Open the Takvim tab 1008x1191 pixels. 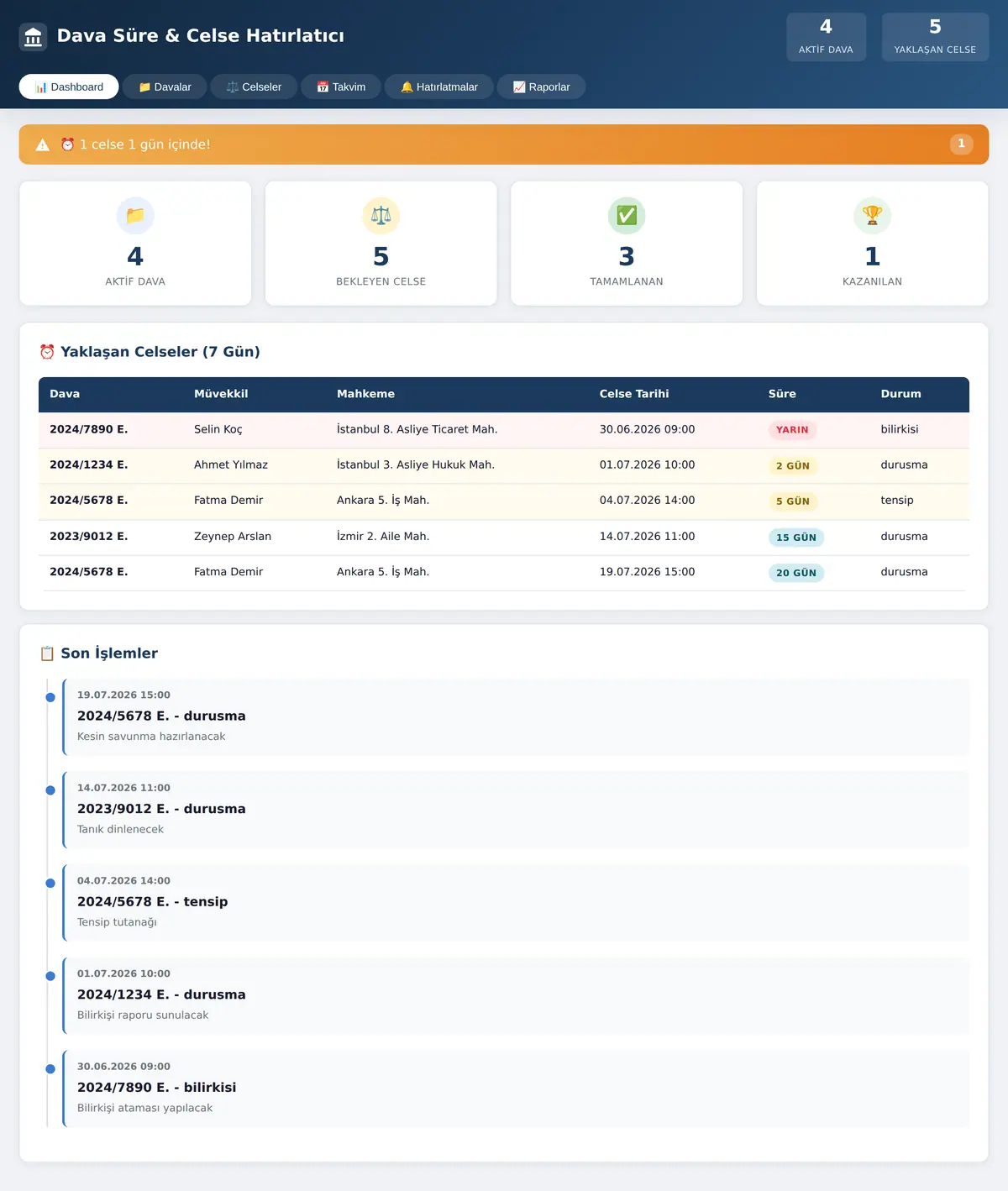pyautogui.click(x=341, y=87)
